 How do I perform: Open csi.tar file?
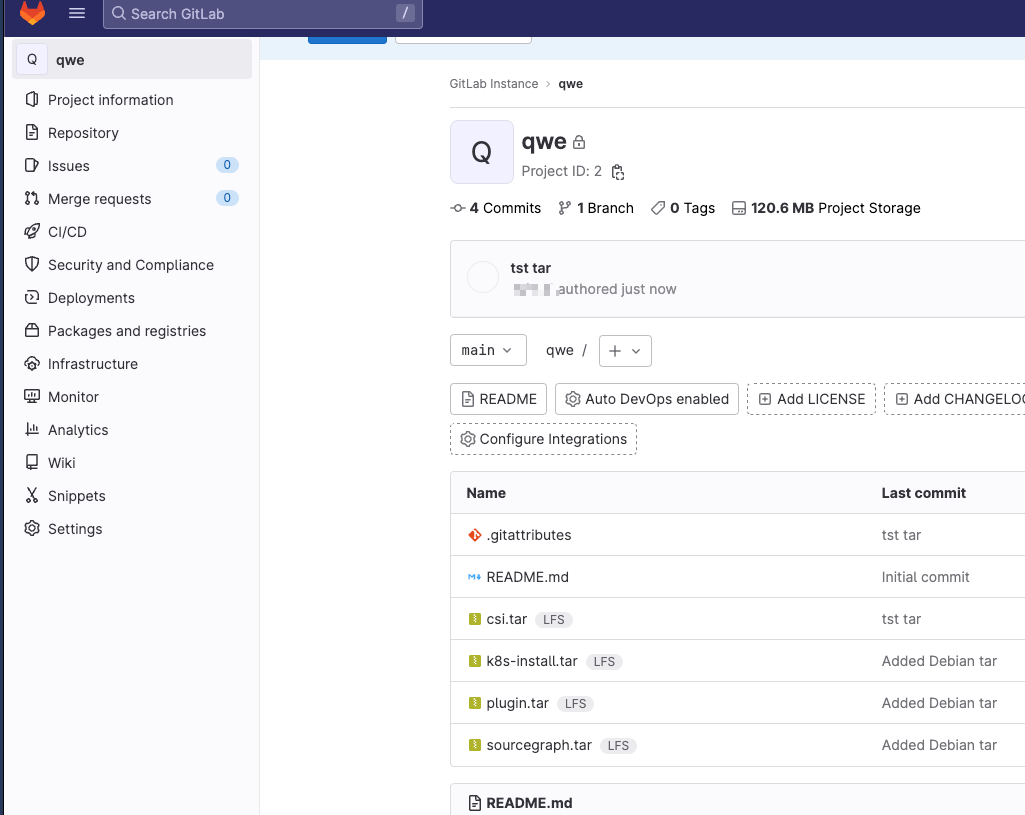(507, 619)
